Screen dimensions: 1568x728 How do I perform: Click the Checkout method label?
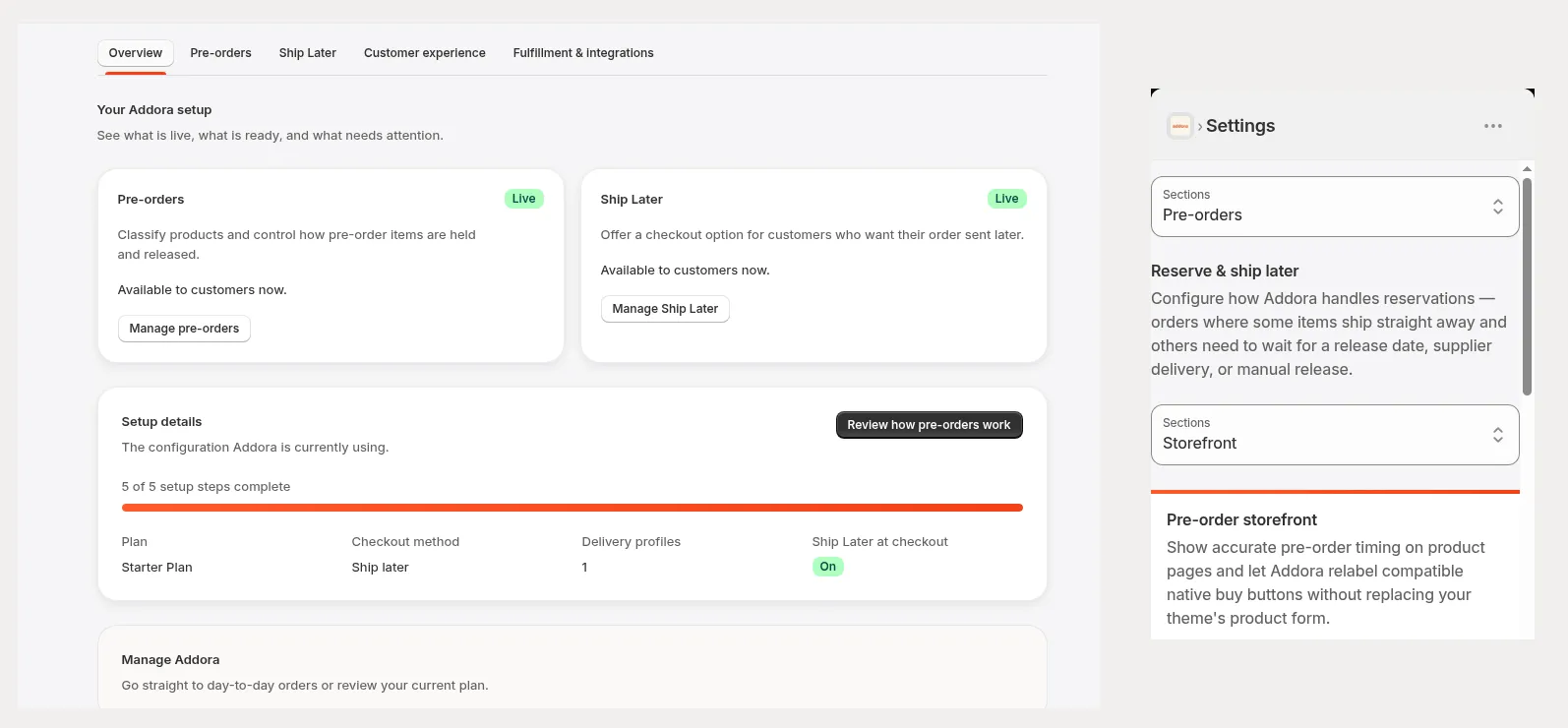pos(405,542)
